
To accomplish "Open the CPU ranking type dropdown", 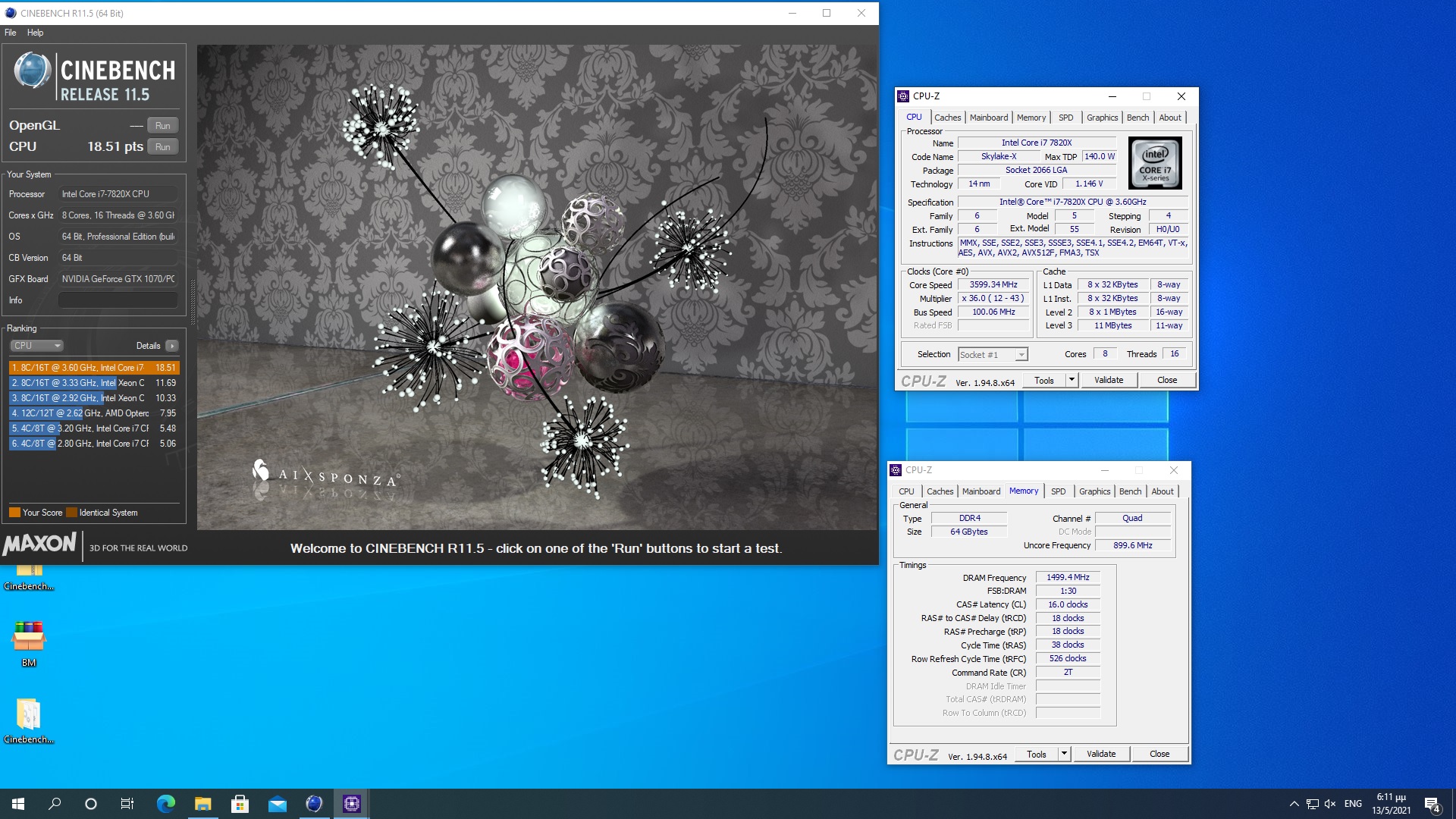I will tap(36, 346).
